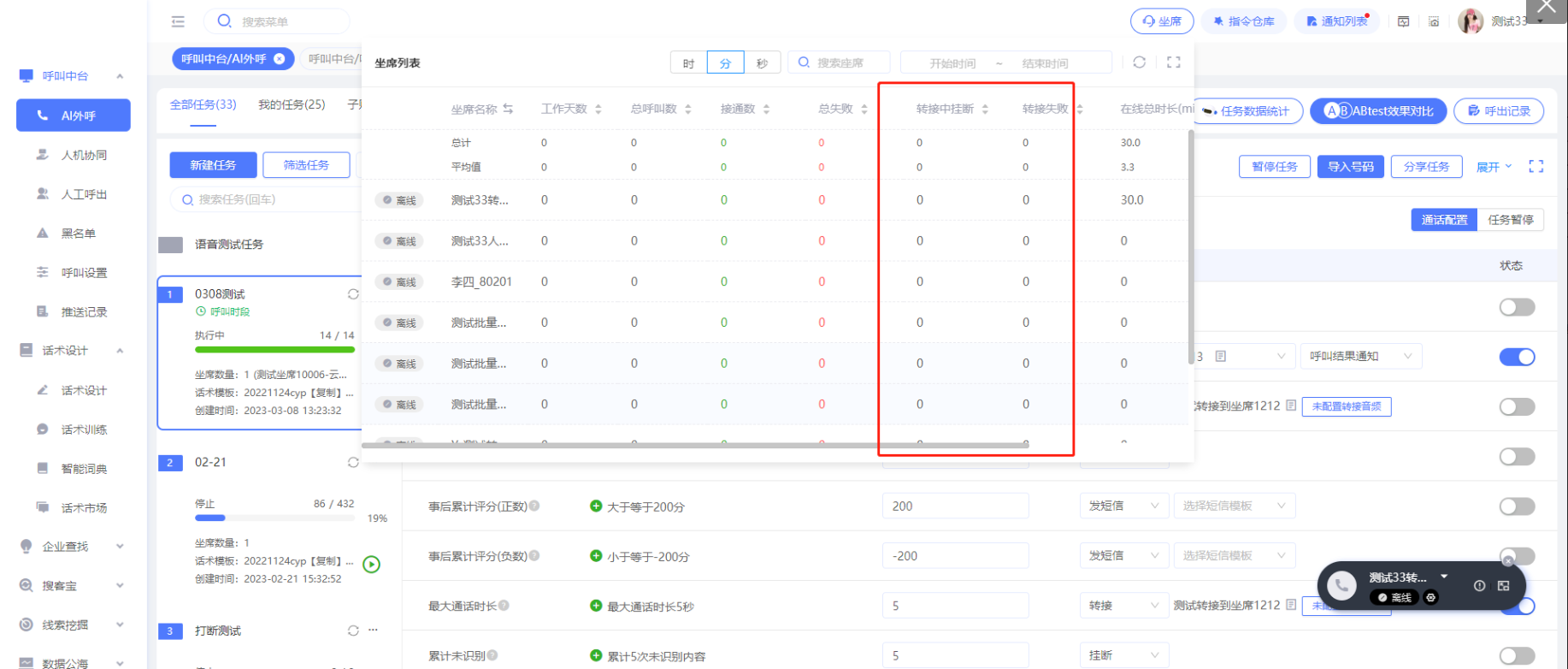Image resolution: width=1568 pixels, height=669 pixels.
Task: Close the 呼叫中台/AI外呼 tab
Action: tap(280, 59)
